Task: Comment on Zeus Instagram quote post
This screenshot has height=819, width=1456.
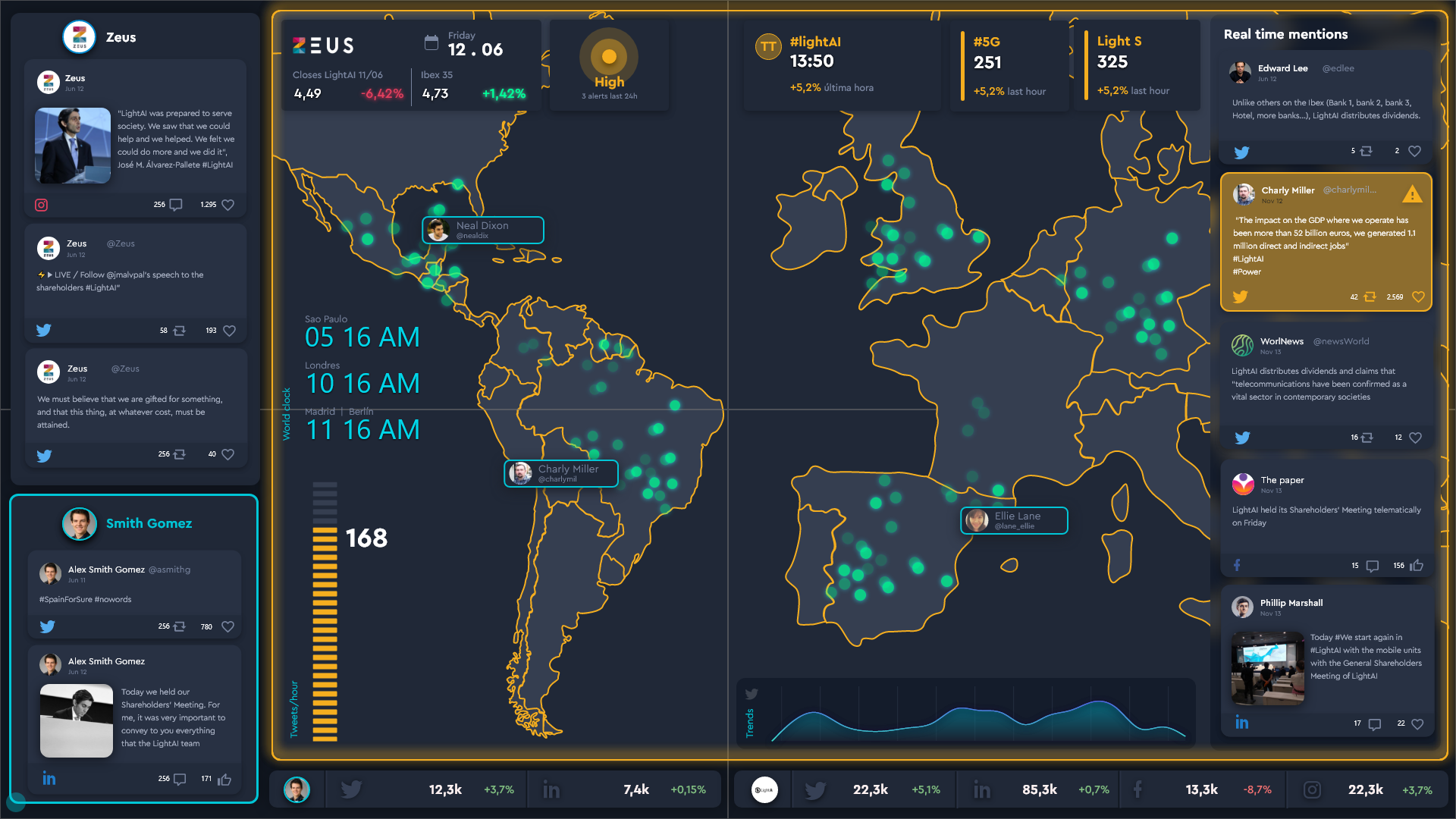Action: pyautogui.click(x=176, y=205)
